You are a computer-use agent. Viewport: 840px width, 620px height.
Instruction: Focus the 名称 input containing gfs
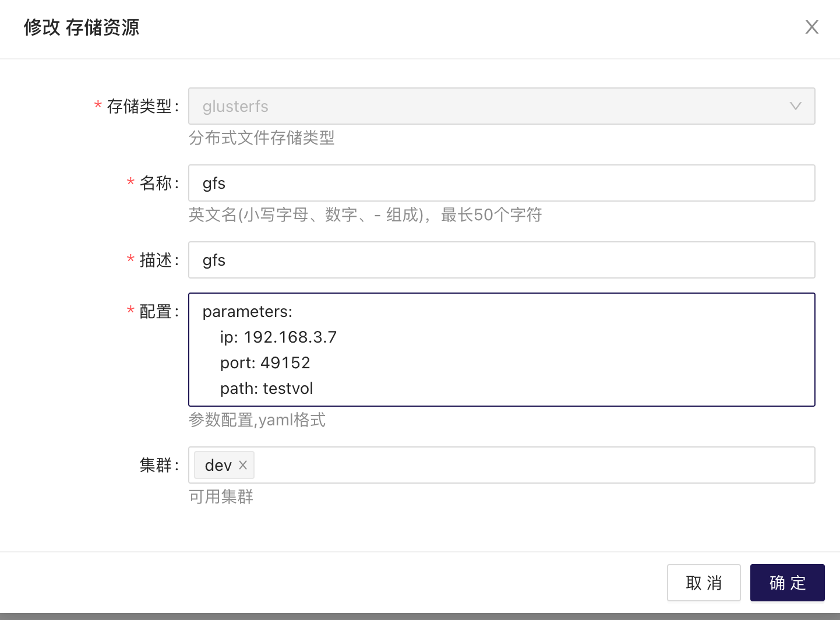[501, 183]
